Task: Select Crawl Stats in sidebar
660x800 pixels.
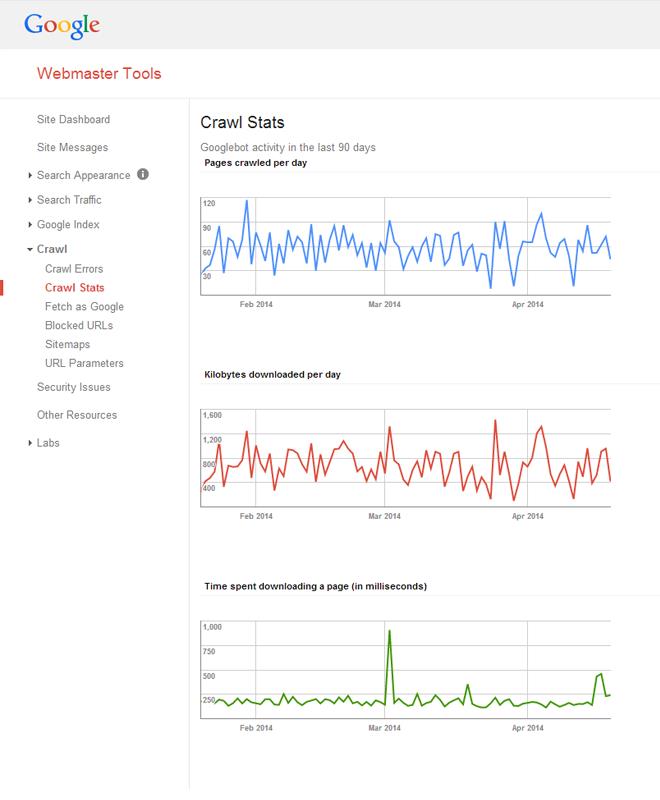Action: 74,288
